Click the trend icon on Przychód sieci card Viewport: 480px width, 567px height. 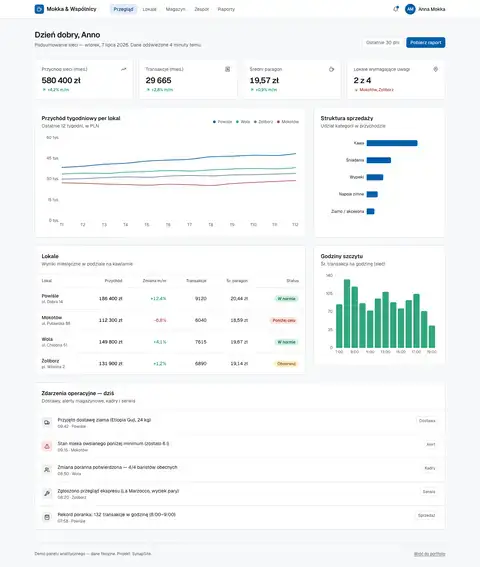pyautogui.click(x=124, y=69)
